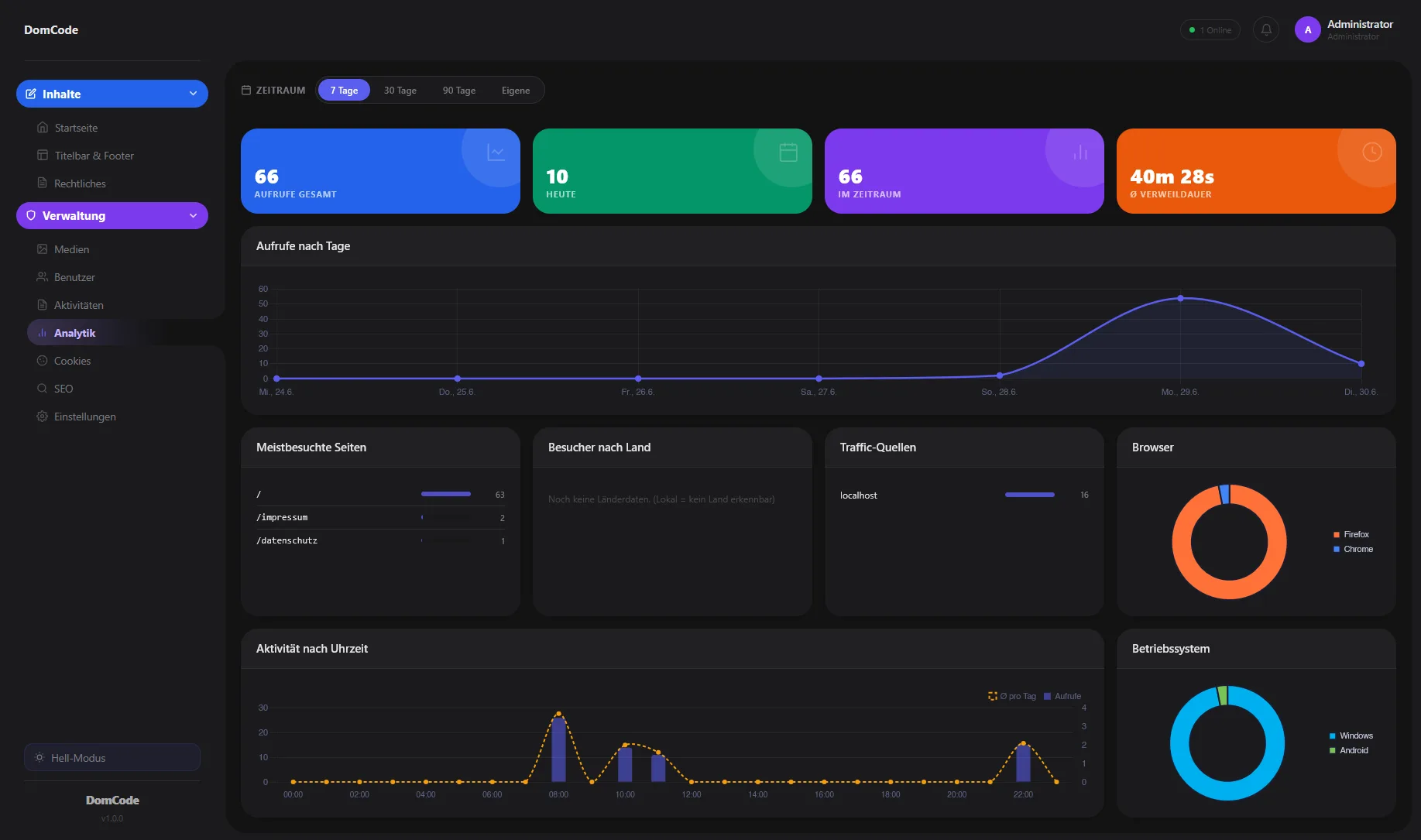The width and height of the screenshot is (1421, 840).
Task: Click the Analytik bar chart icon
Action: pos(43,333)
